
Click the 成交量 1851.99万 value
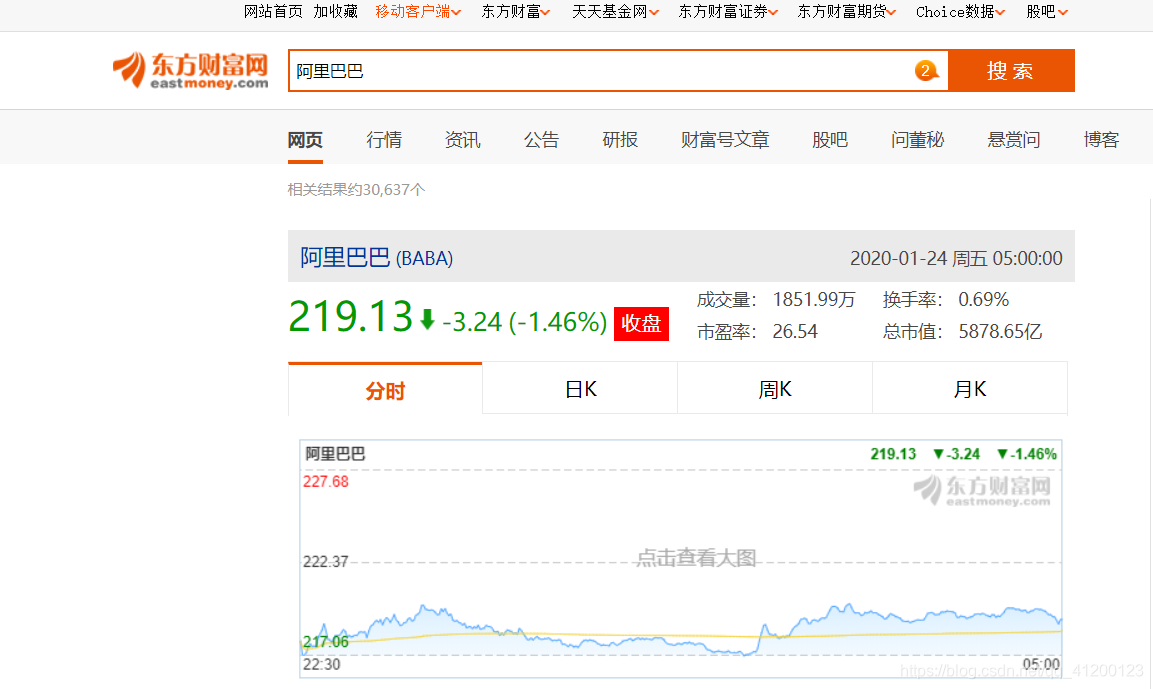(x=814, y=300)
